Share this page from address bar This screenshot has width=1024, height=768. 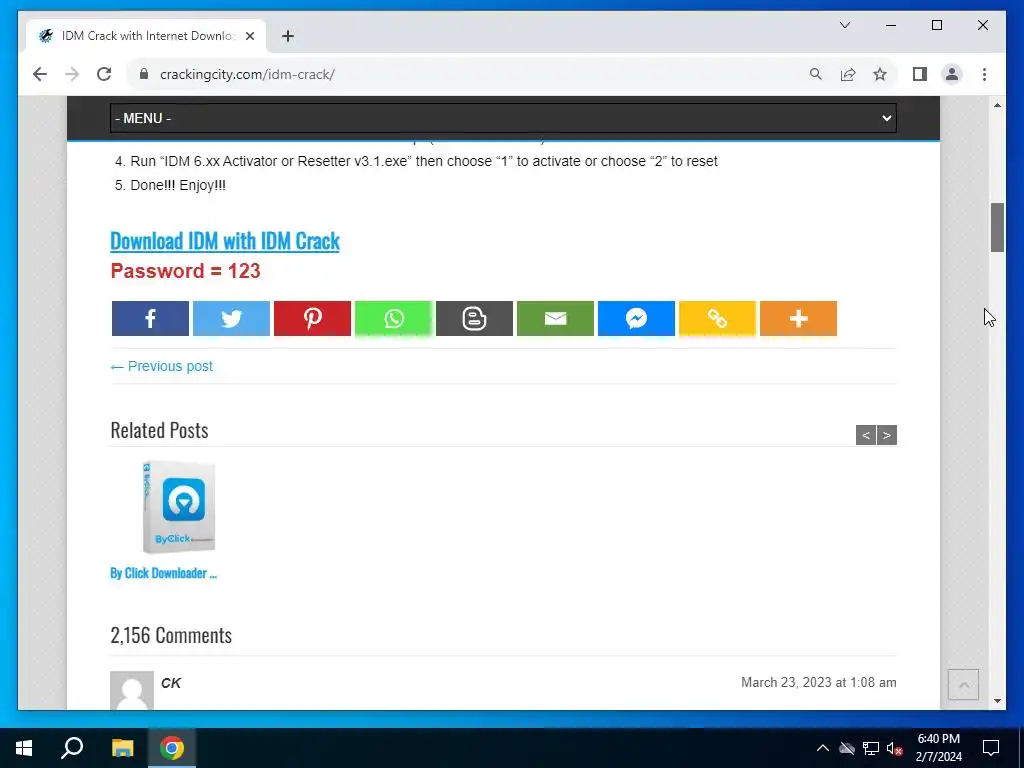click(x=848, y=74)
